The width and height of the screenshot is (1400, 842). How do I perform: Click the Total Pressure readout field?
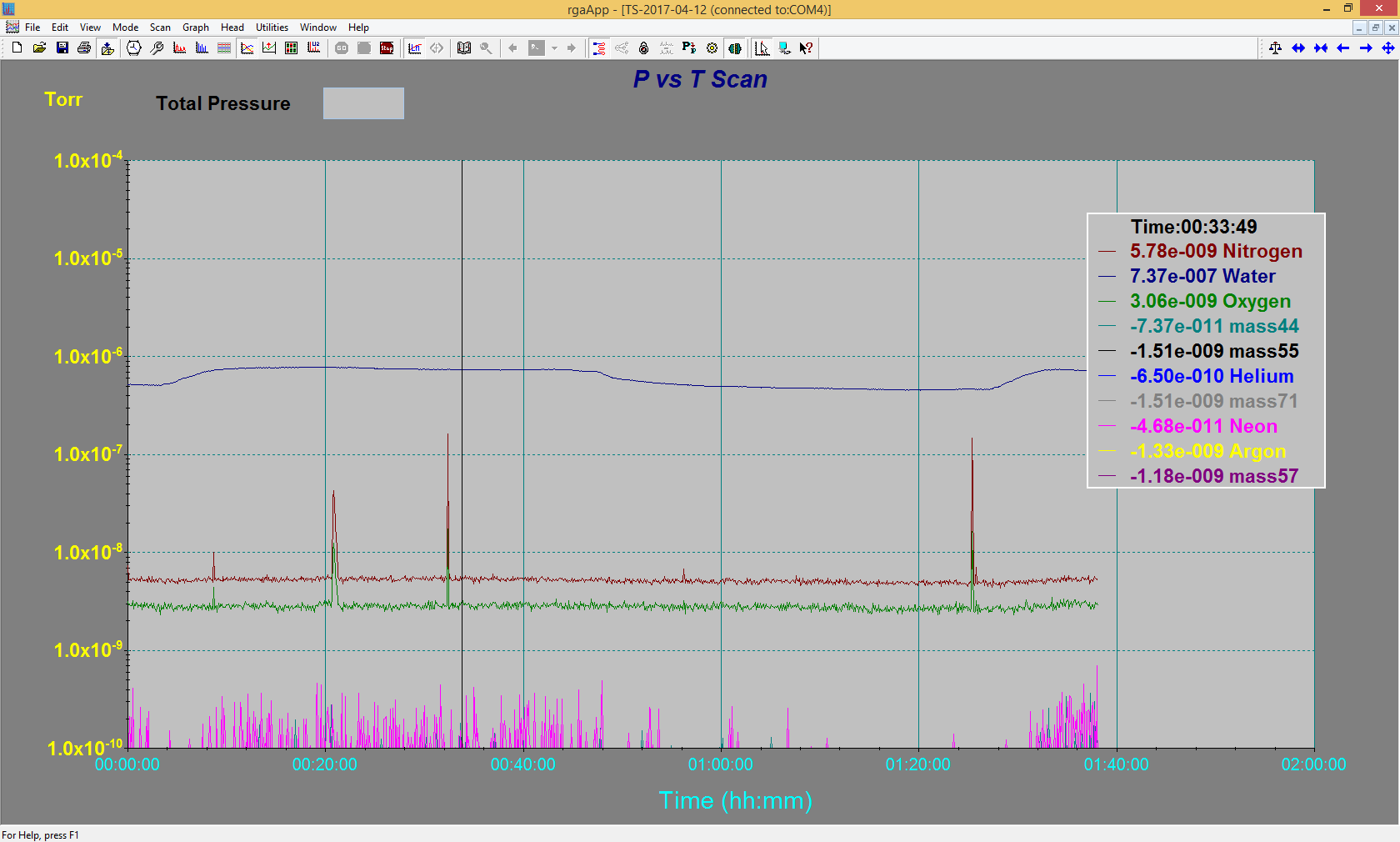363,103
